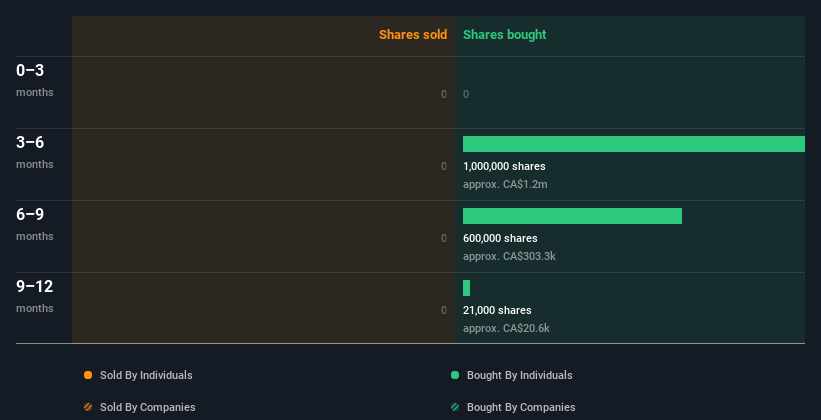Toggle the Bought By Individuals legend label
This screenshot has width=821, height=420.
(519, 375)
